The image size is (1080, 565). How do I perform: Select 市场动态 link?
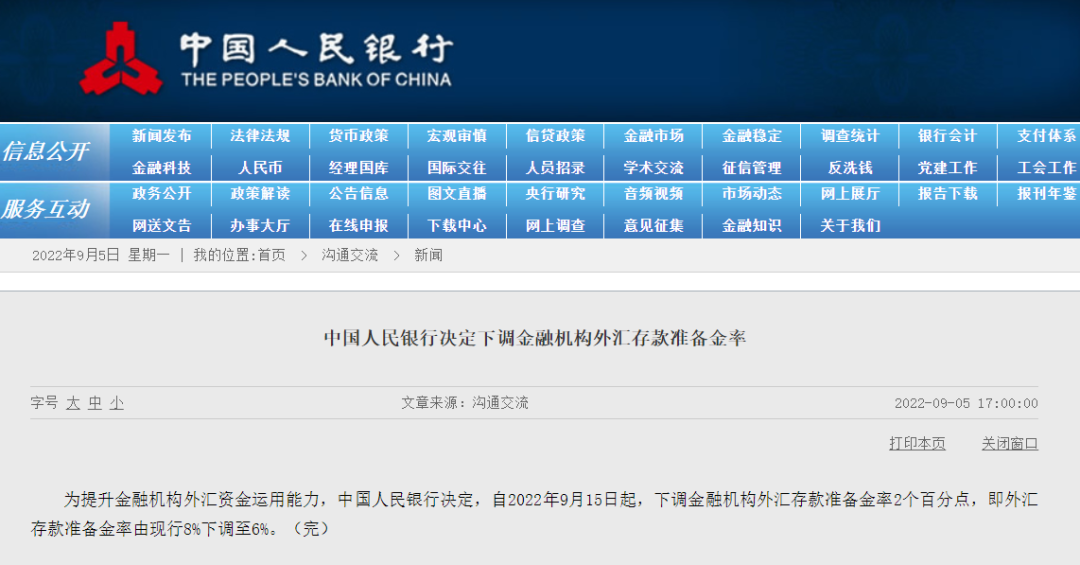point(752,194)
